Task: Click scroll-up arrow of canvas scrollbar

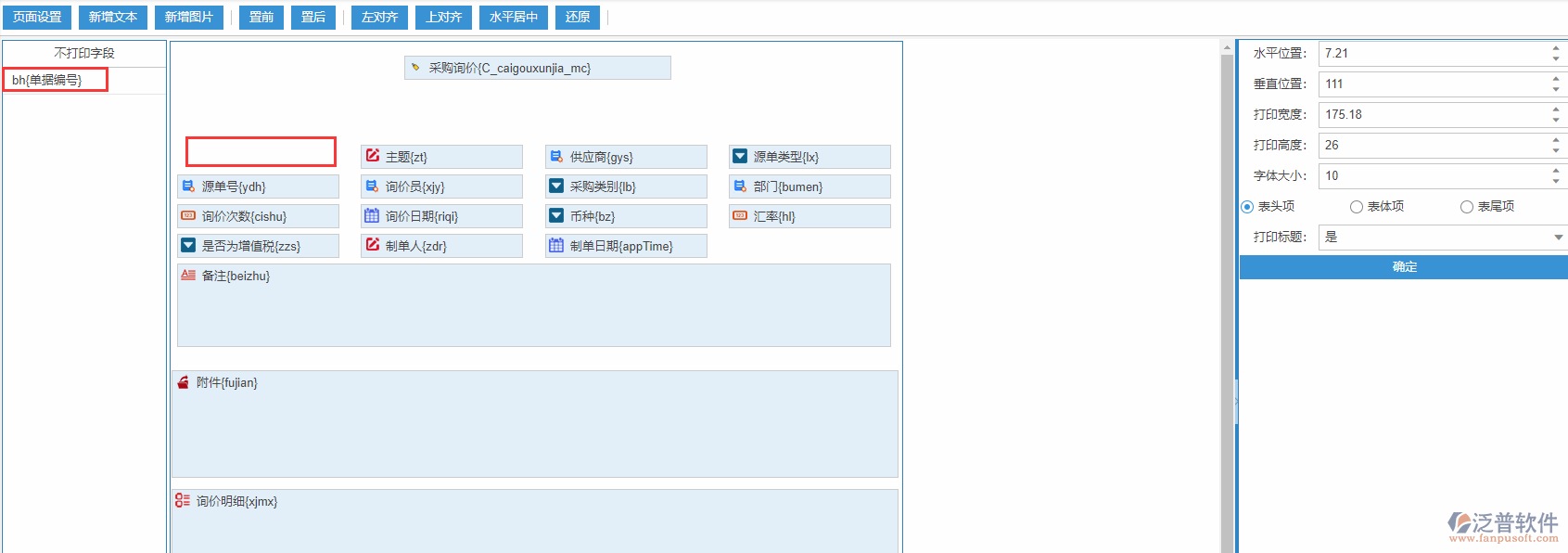Action: 1227,47
